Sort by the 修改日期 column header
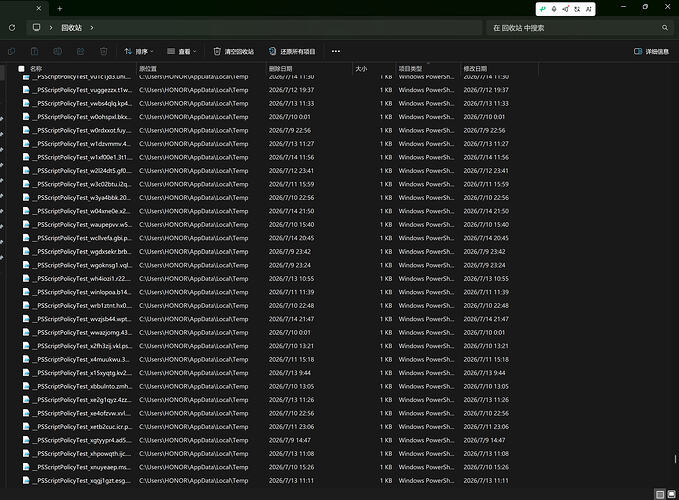Viewport: 679px width, 500px height. [475, 68]
